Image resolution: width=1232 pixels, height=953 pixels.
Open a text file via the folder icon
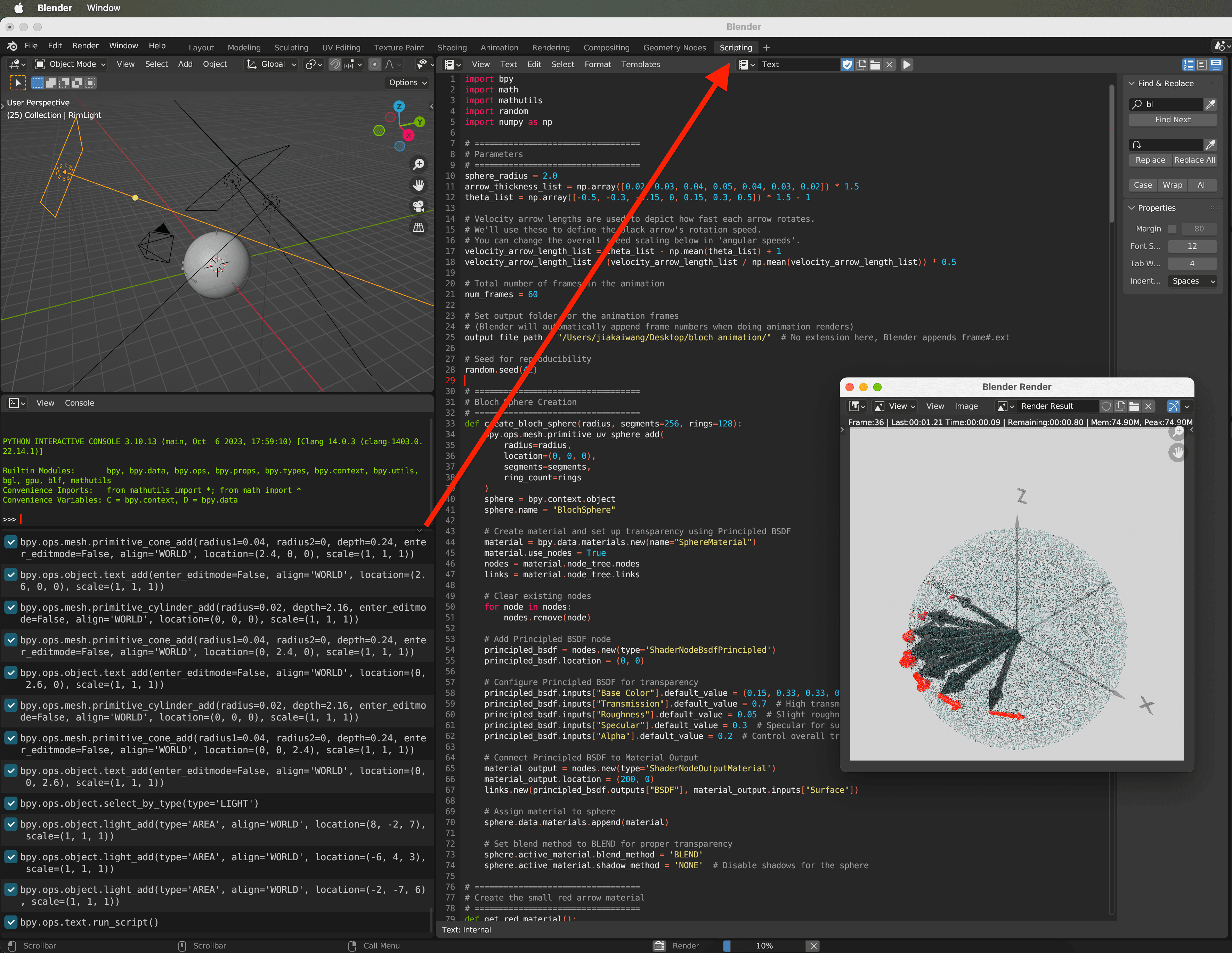click(x=875, y=64)
